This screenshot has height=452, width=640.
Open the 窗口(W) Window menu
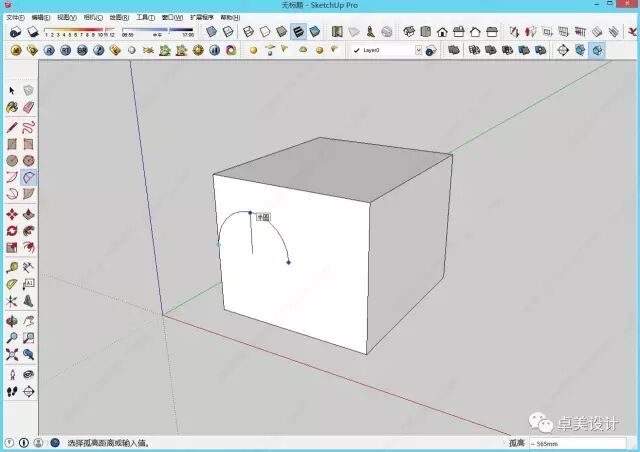(x=172, y=18)
